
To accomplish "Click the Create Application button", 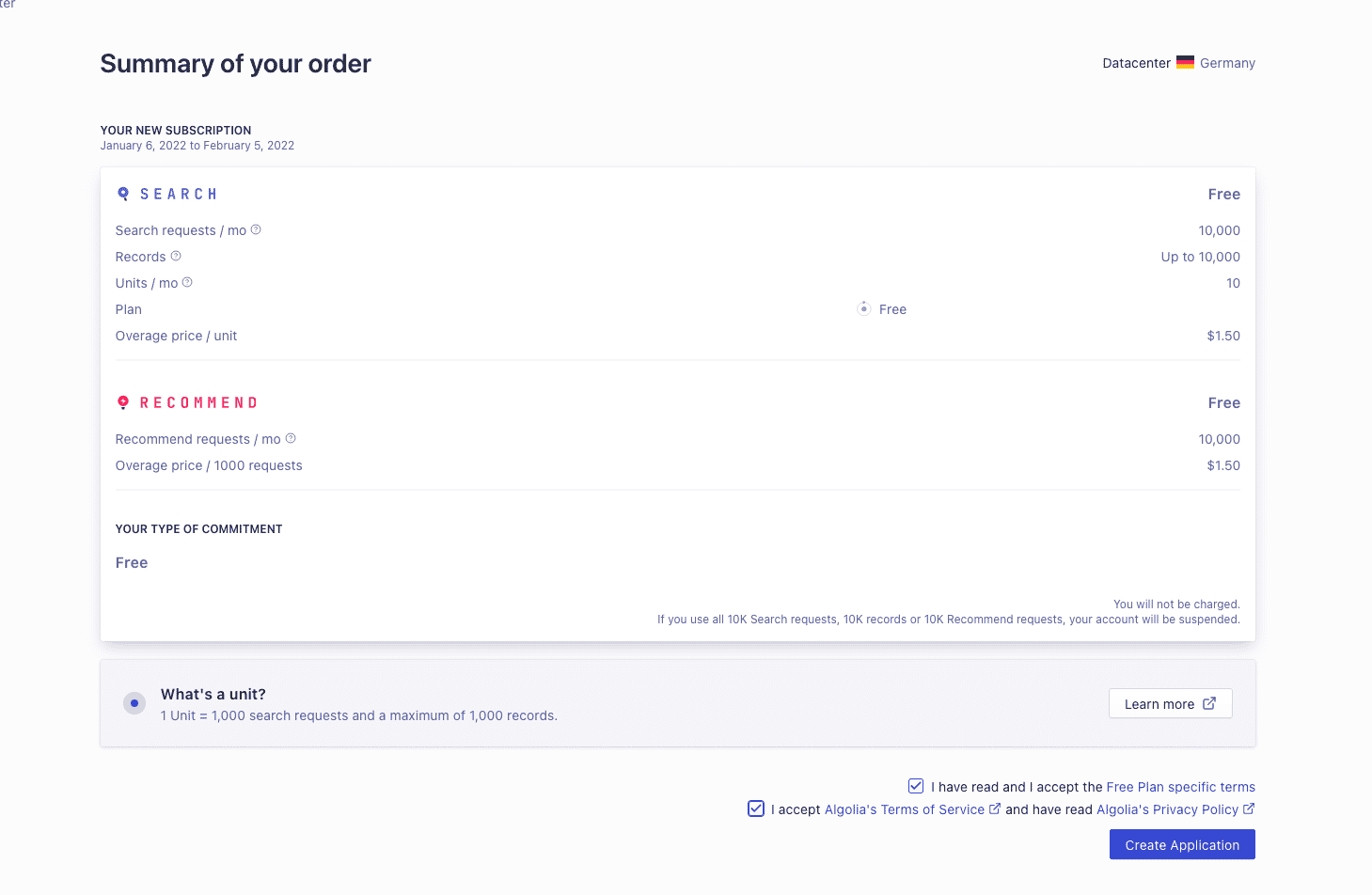I will click(x=1182, y=844).
